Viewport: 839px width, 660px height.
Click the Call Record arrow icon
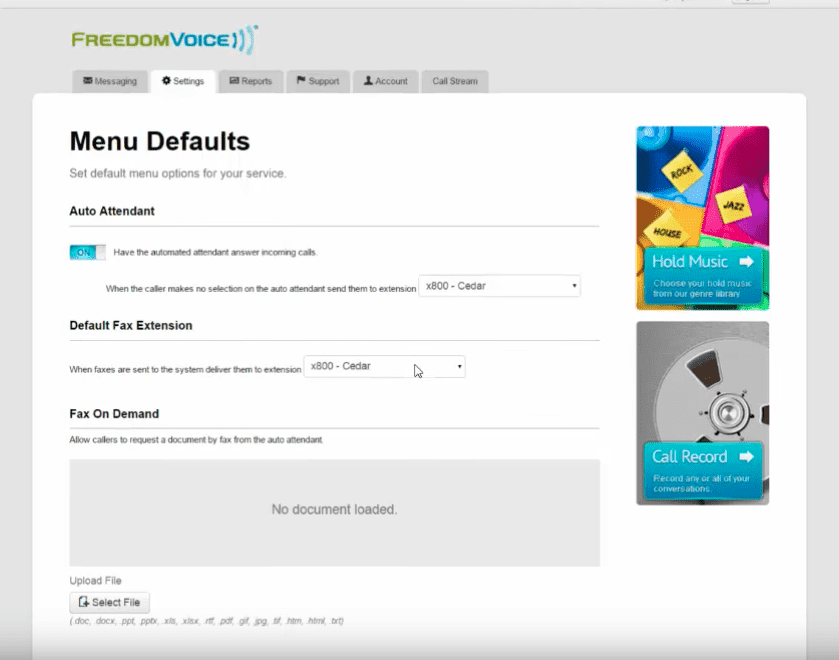(746, 456)
